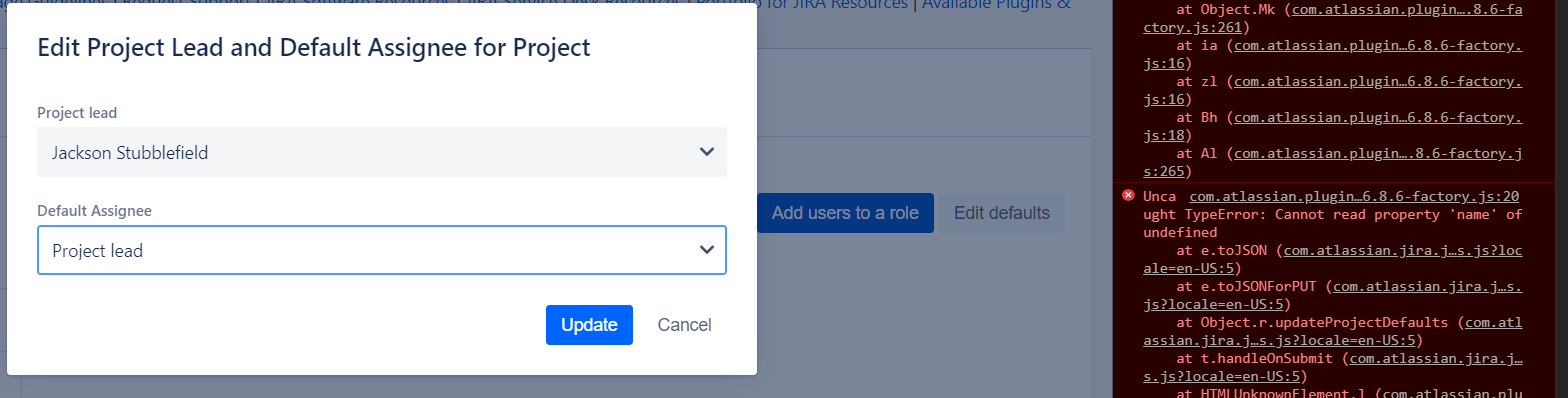The image size is (1568, 398).
Task: Open the source link for 'at zl' frame
Action: pyautogui.click(x=1333, y=90)
